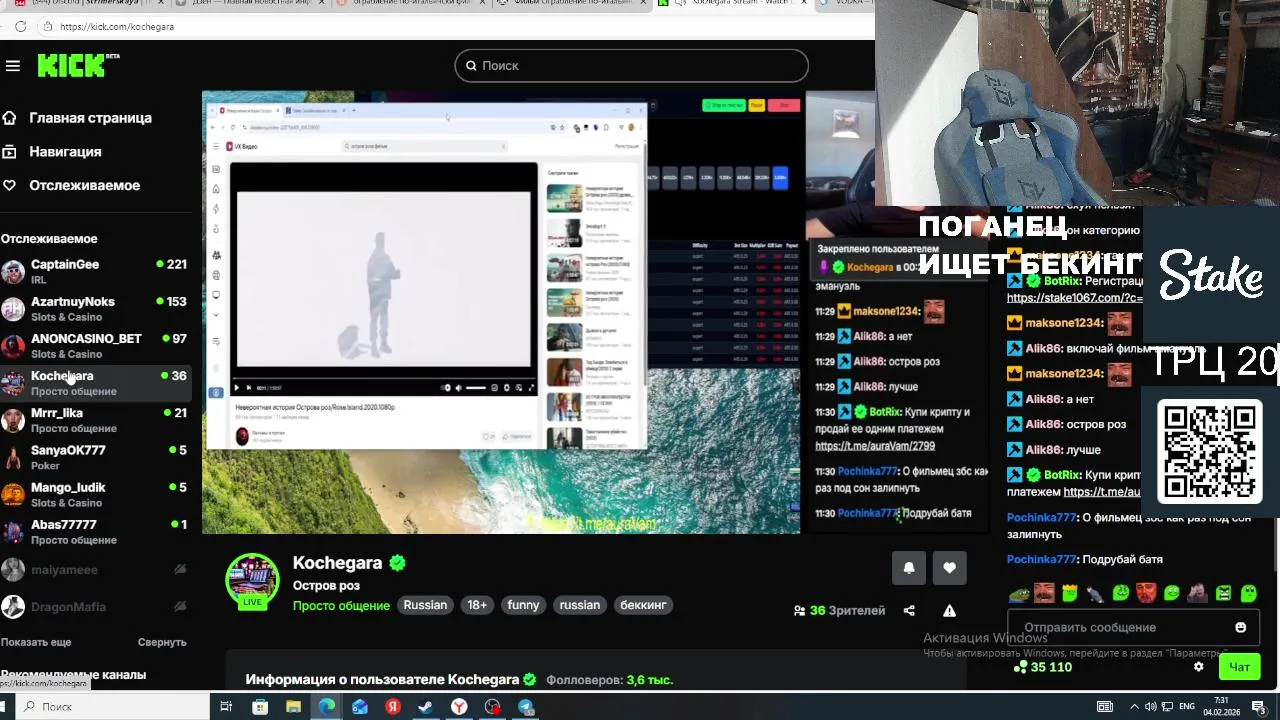Click the report warning triangle icon

949,611
